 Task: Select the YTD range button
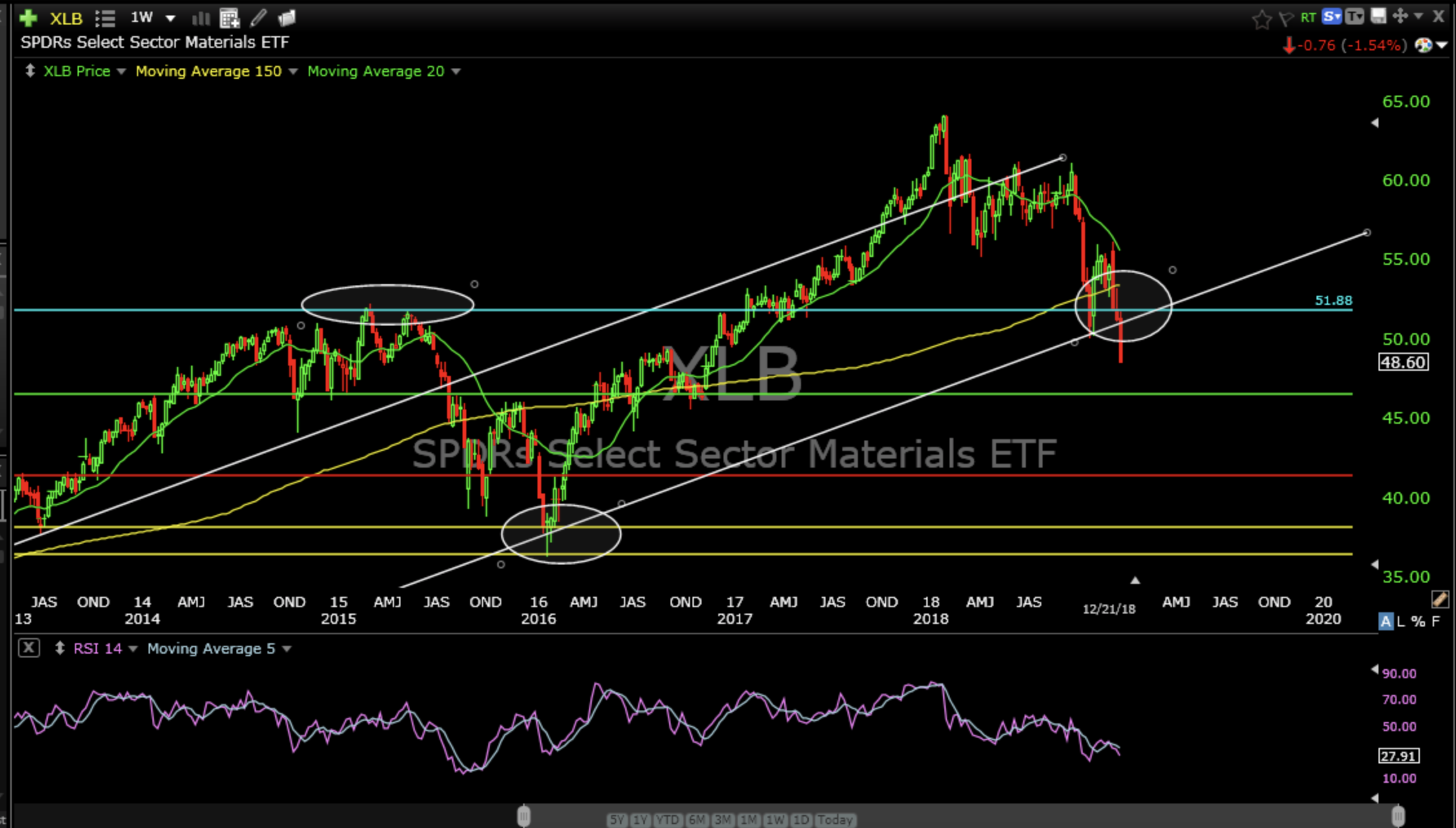click(x=667, y=820)
